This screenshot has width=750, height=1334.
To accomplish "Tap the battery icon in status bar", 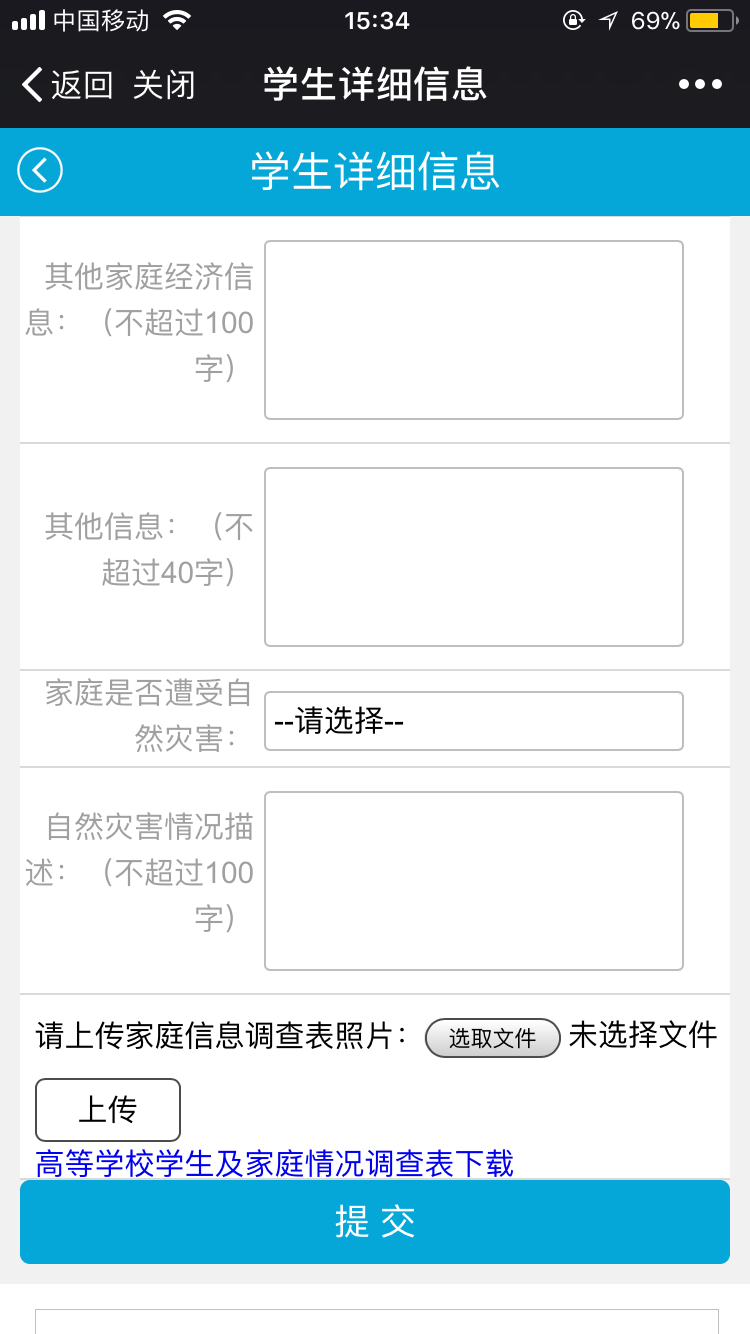I will pos(709,21).
